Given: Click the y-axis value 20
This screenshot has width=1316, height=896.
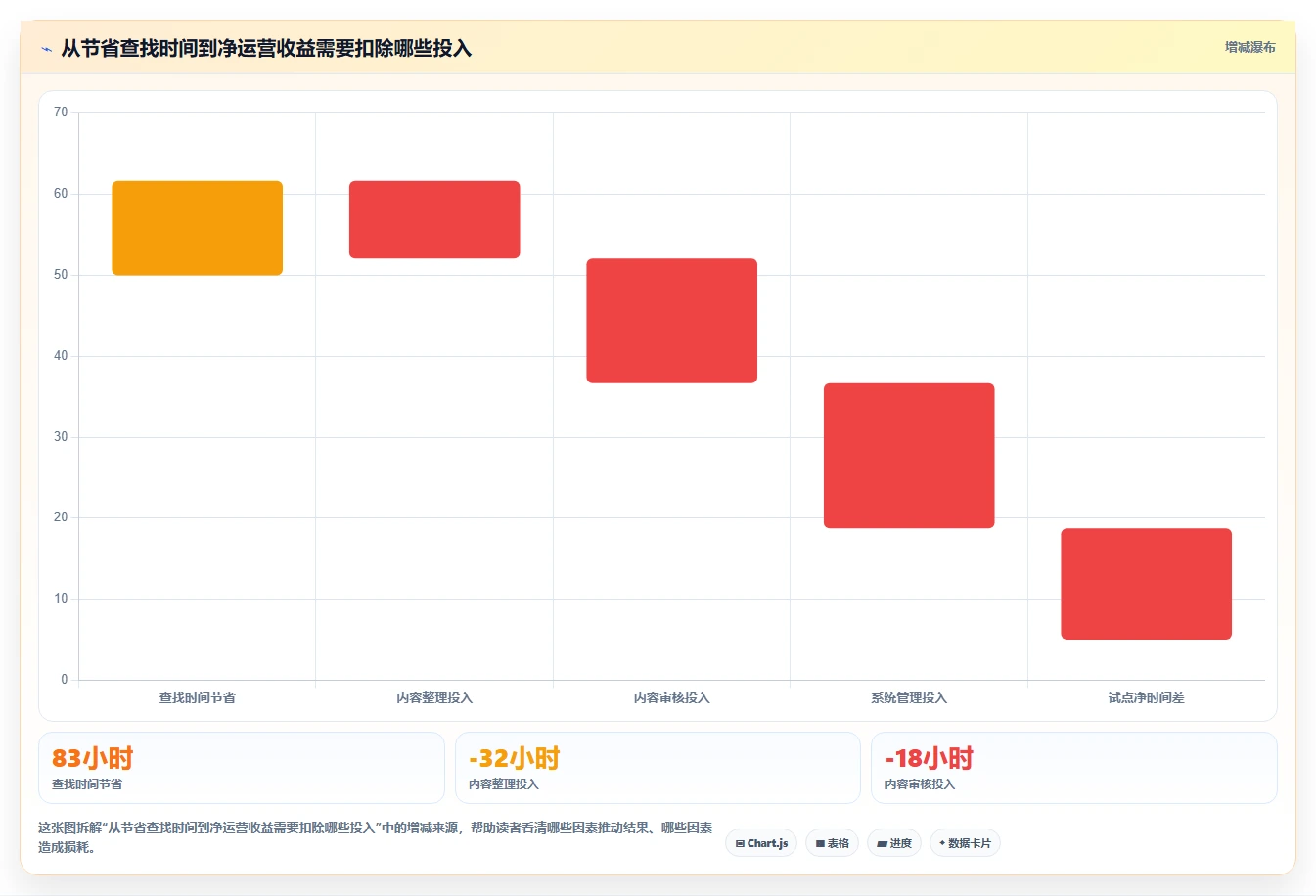Looking at the screenshot, I should tap(61, 517).
